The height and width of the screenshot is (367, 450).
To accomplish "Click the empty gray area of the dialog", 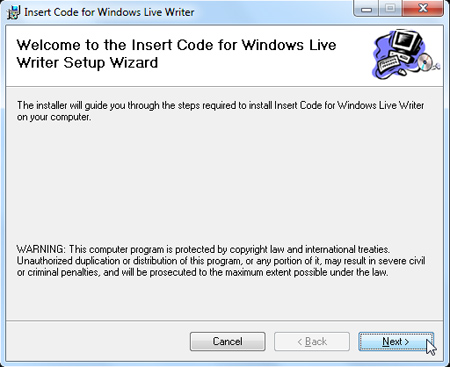I will [x=225, y=183].
